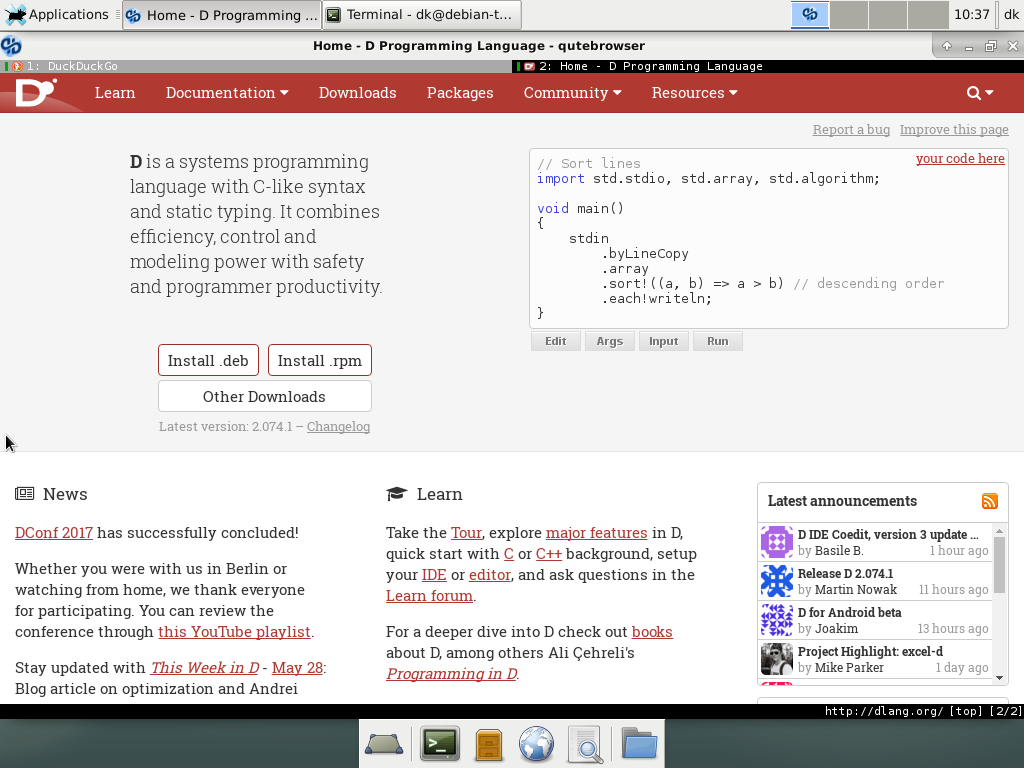1024x768 pixels.
Task: Open DConf 2017 link
Action: click(54, 532)
